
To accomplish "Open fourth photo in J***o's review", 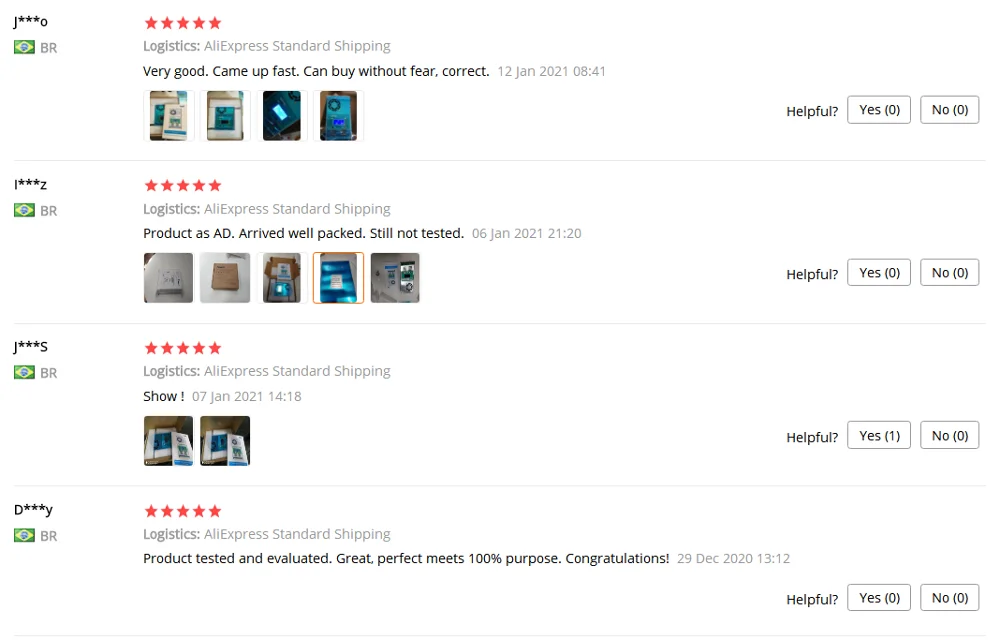I will (x=339, y=116).
